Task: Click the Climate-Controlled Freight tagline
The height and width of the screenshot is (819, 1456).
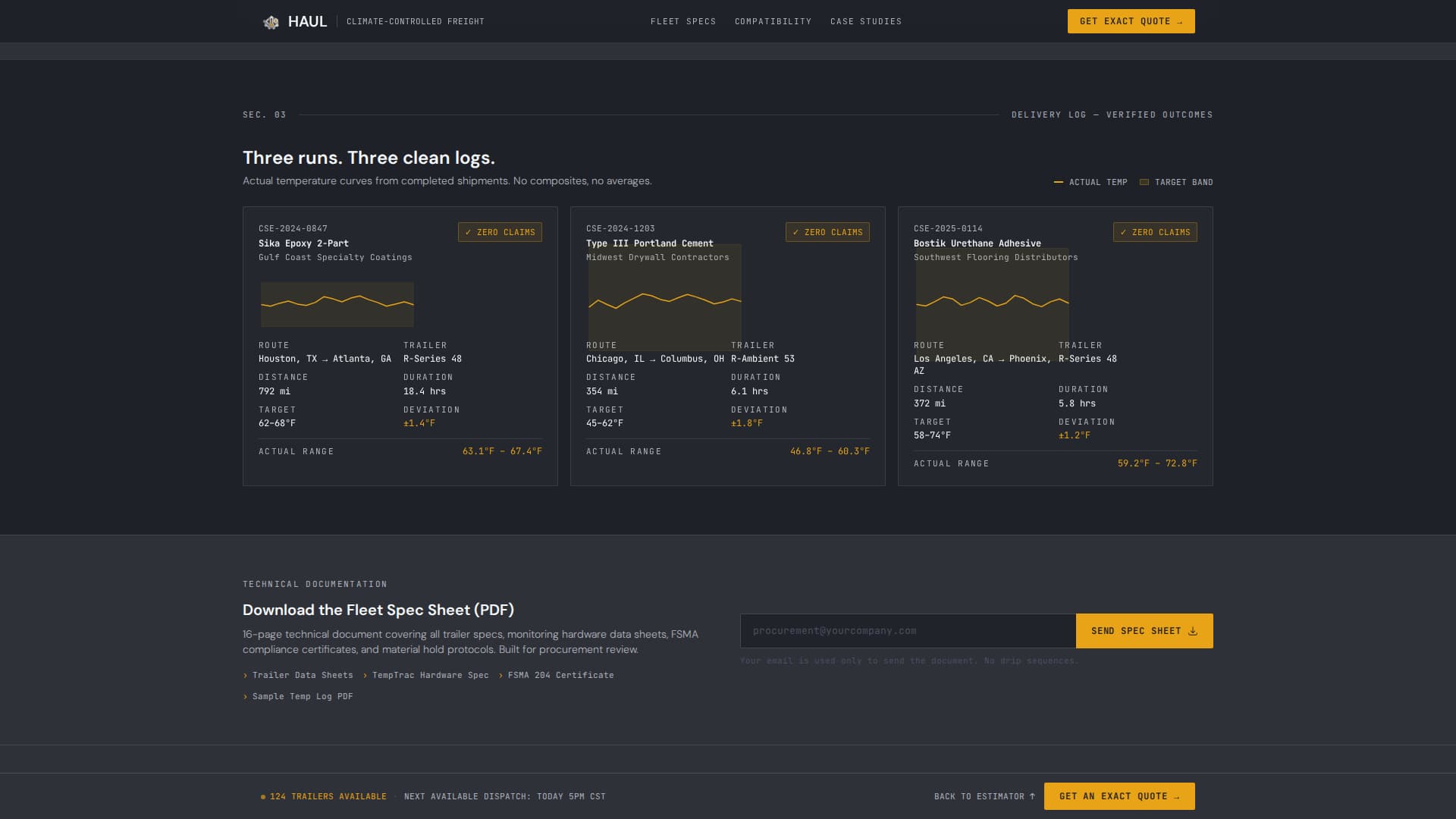Action: [416, 21]
